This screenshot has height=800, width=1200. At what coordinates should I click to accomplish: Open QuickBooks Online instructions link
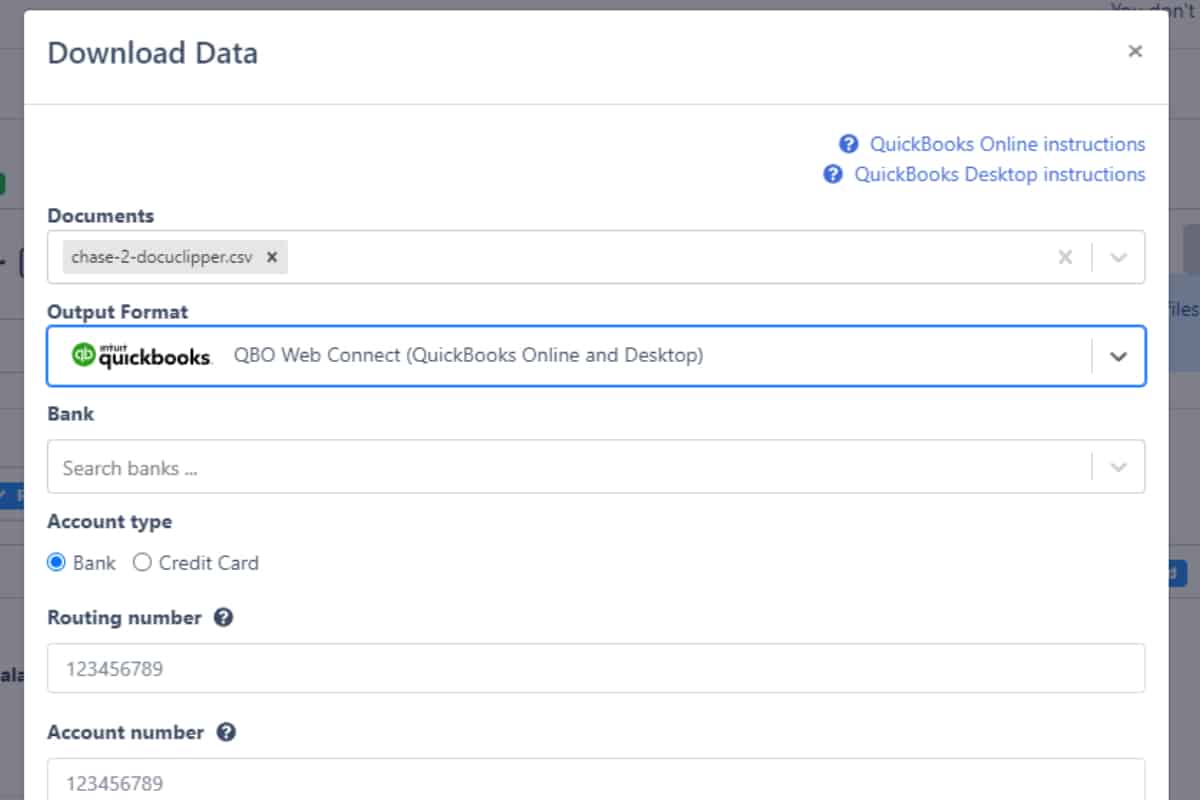(x=1007, y=144)
